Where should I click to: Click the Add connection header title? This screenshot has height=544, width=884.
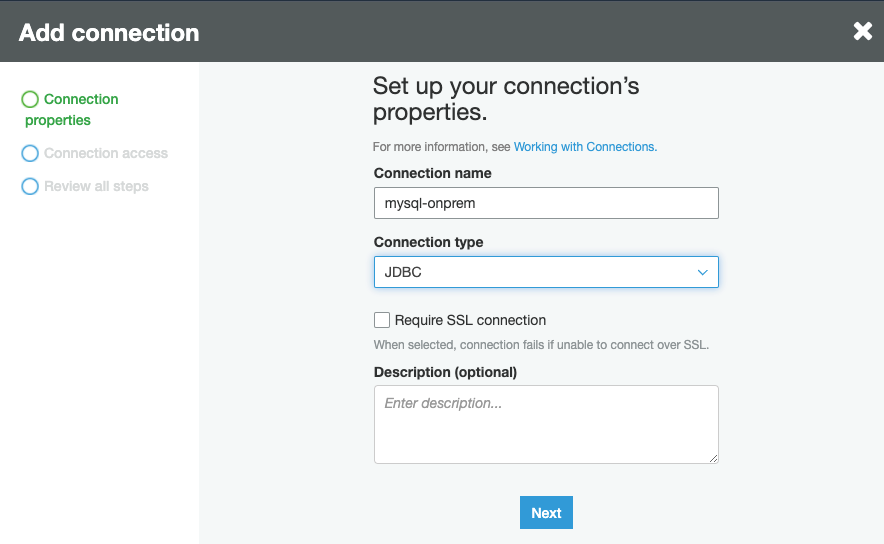[x=109, y=32]
